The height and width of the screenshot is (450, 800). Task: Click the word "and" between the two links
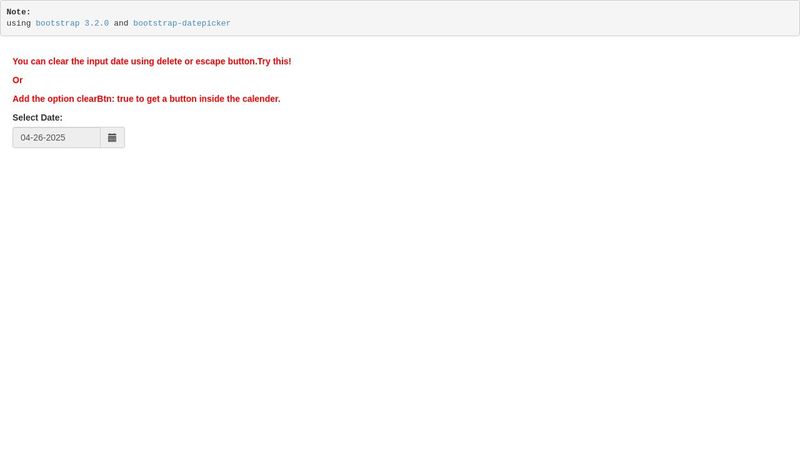coord(121,23)
